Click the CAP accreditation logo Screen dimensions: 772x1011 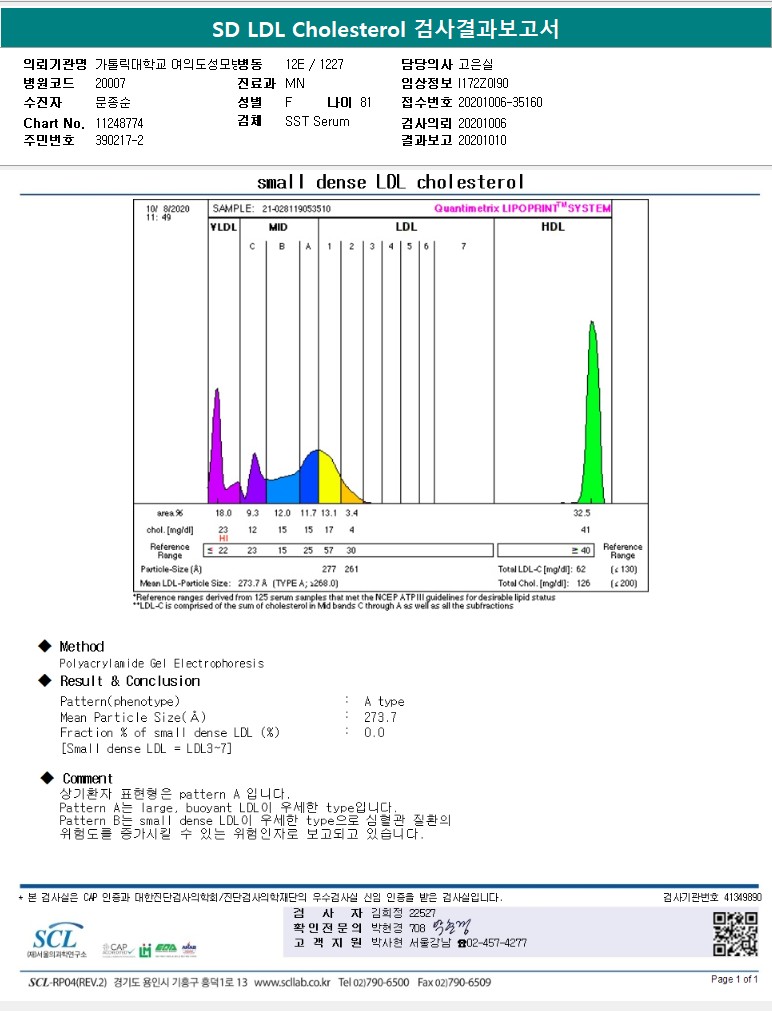[117, 949]
